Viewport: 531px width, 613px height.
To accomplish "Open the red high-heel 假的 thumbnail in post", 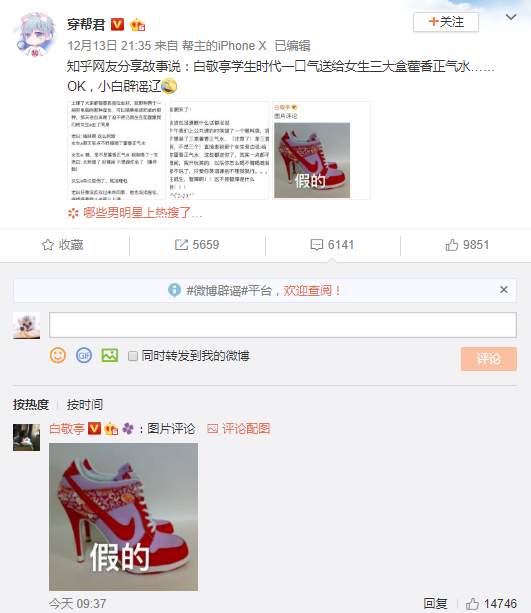I will [321, 151].
